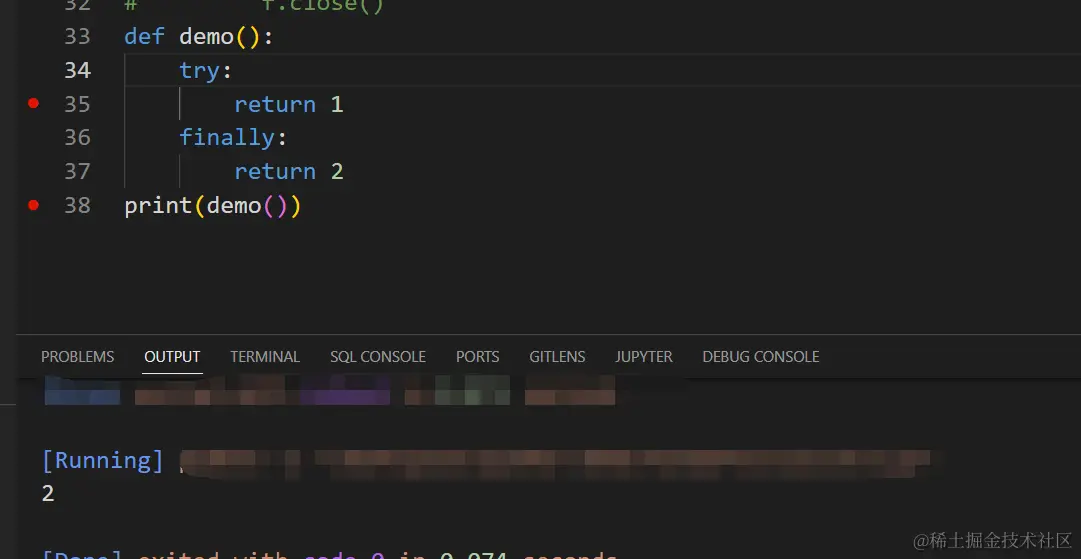The image size is (1081, 559).
Task: Click line number 37 in the gutter
Action: click(77, 172)
